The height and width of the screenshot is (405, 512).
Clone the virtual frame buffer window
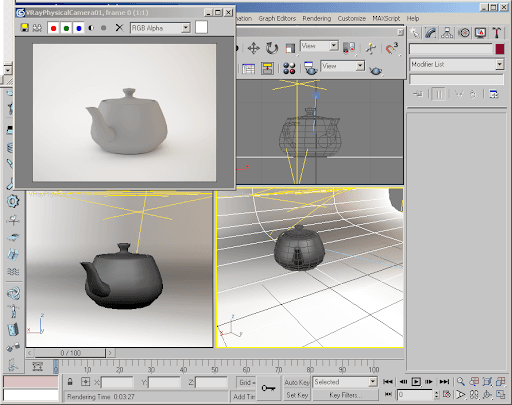tap(37, 28)
